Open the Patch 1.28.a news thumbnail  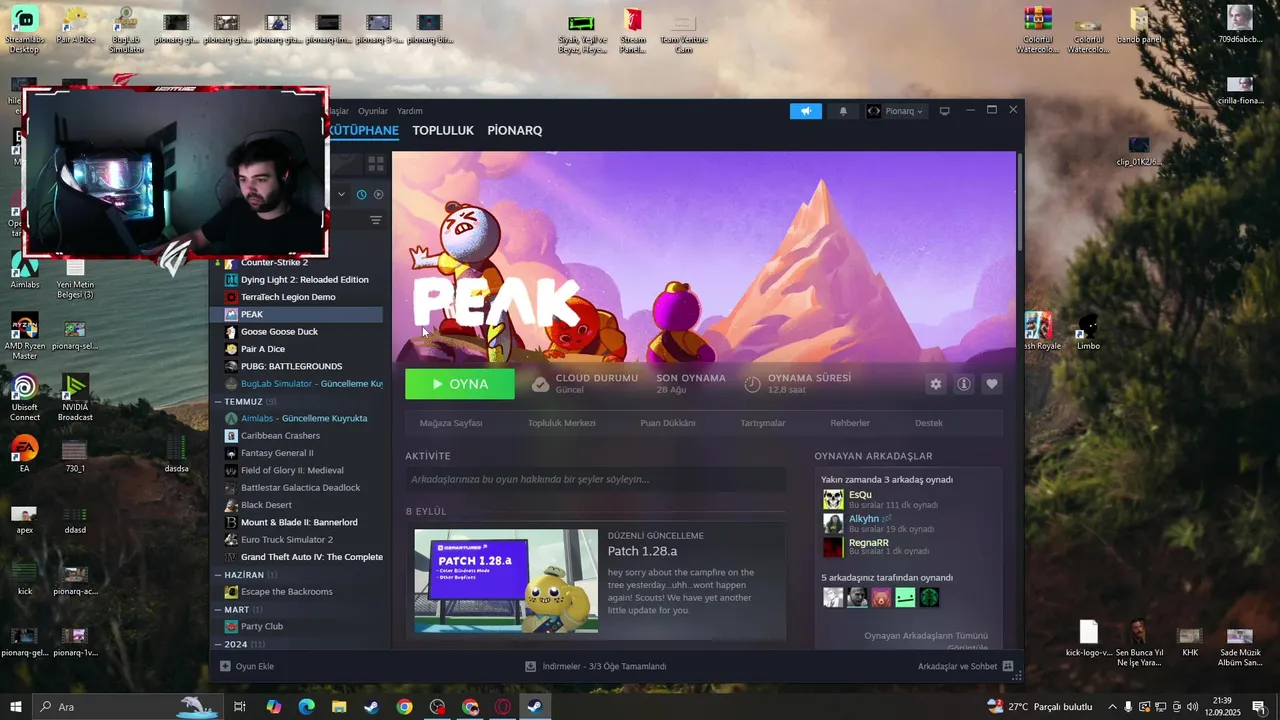pyautogui.click(x=506, y=581)
